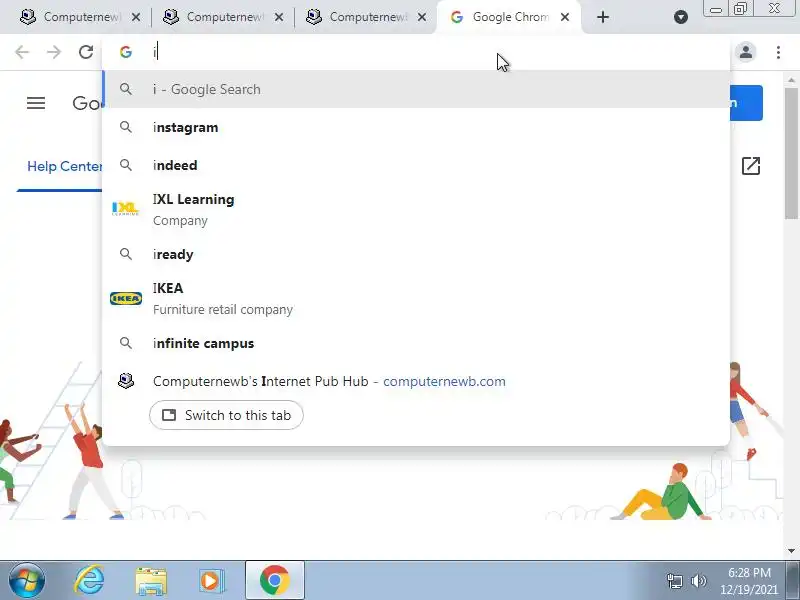Viewport: 800px width, 600px height.
Task: Choose the indeed suggestion
Action: 416,165
